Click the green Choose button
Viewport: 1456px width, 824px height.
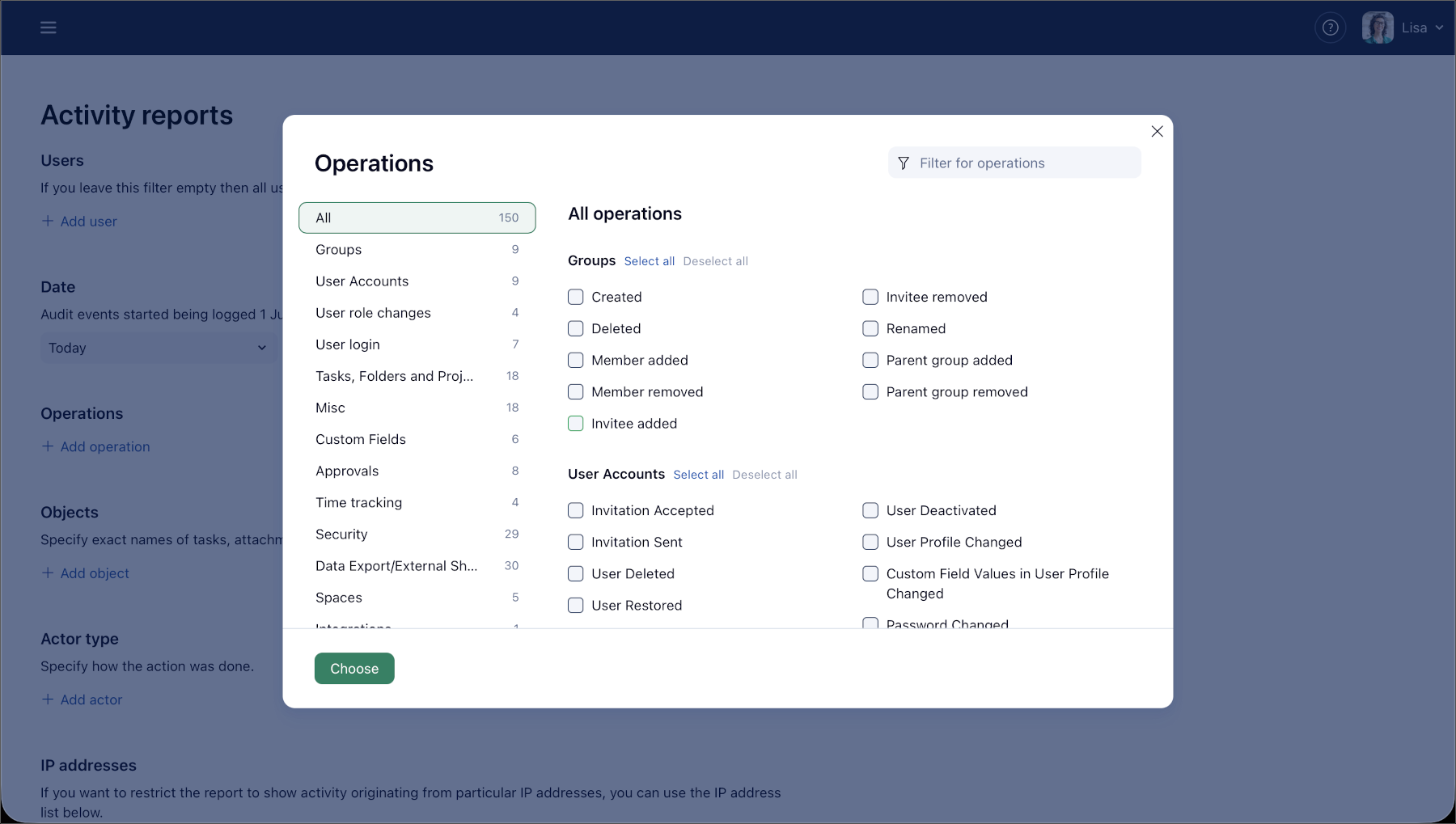[354, 668]
